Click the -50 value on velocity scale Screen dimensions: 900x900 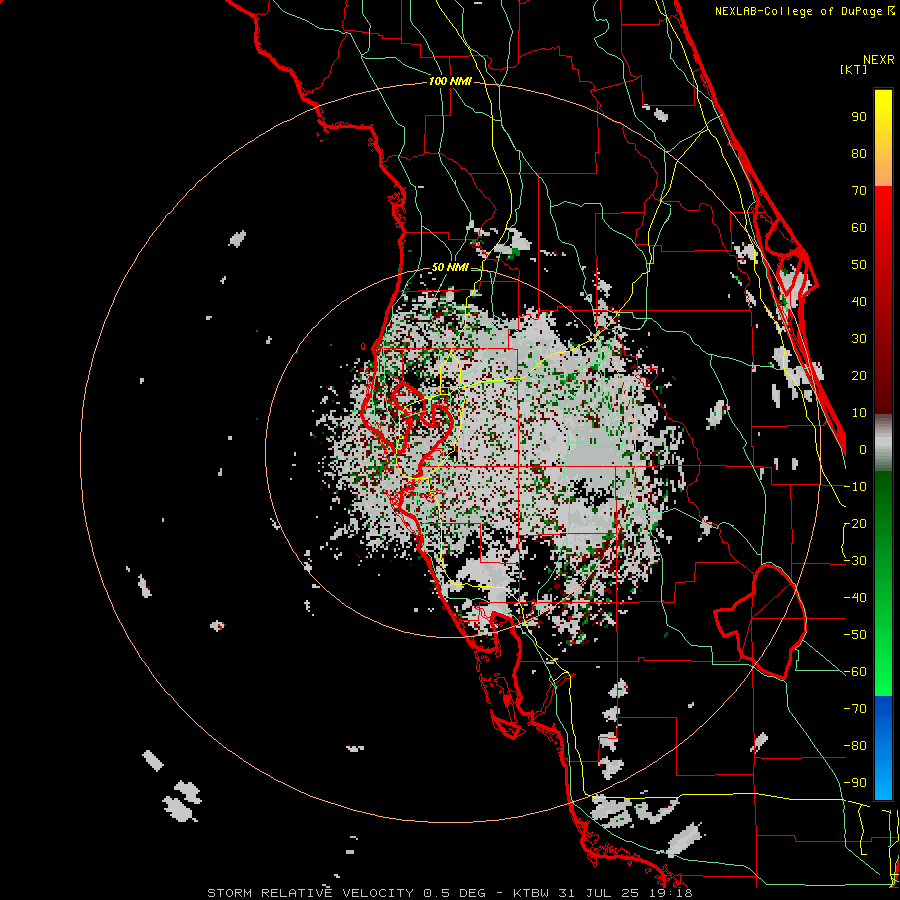855,635
